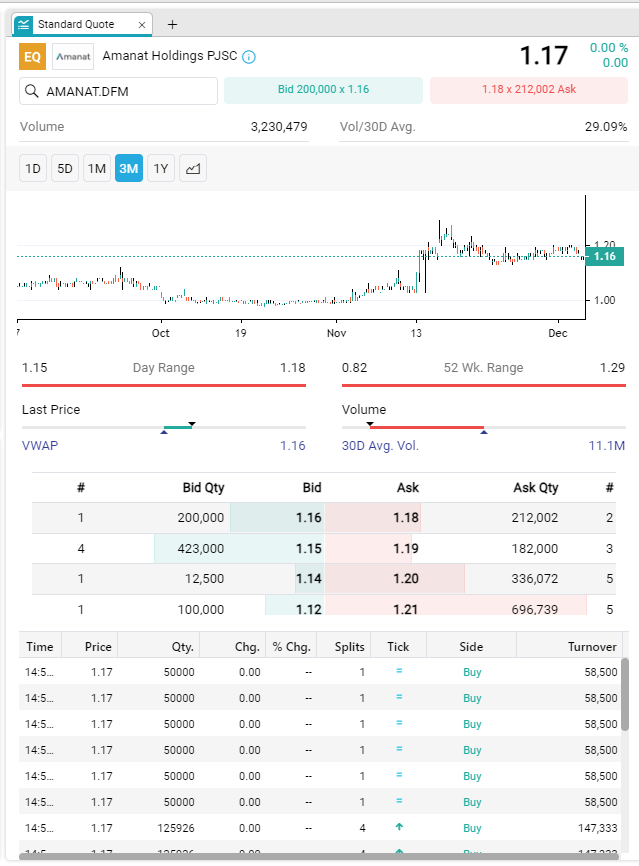Click the Bid 200,000 x 1.16 button
This screenshot has width=639, height=866.
pos(323,90)
